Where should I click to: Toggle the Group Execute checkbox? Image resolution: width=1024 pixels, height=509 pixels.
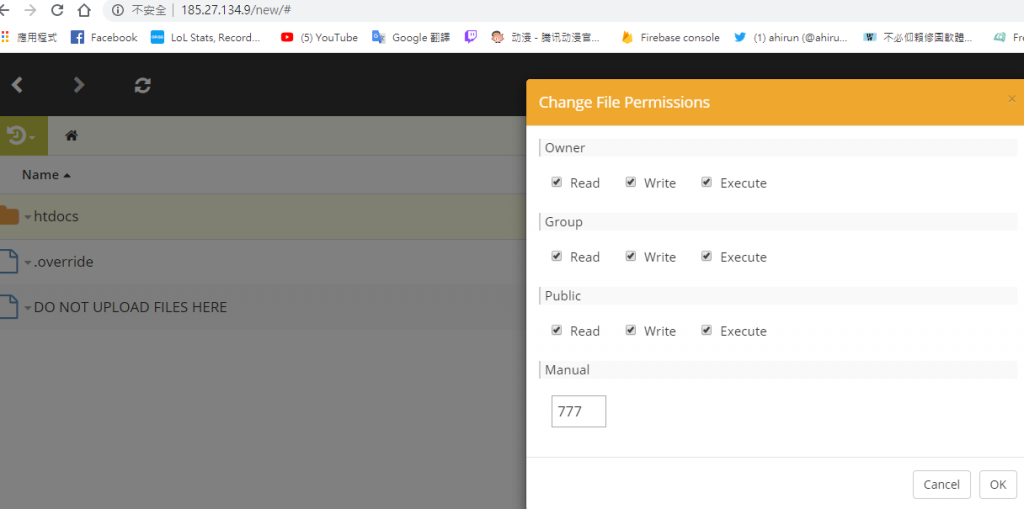(x=707, y=256)
